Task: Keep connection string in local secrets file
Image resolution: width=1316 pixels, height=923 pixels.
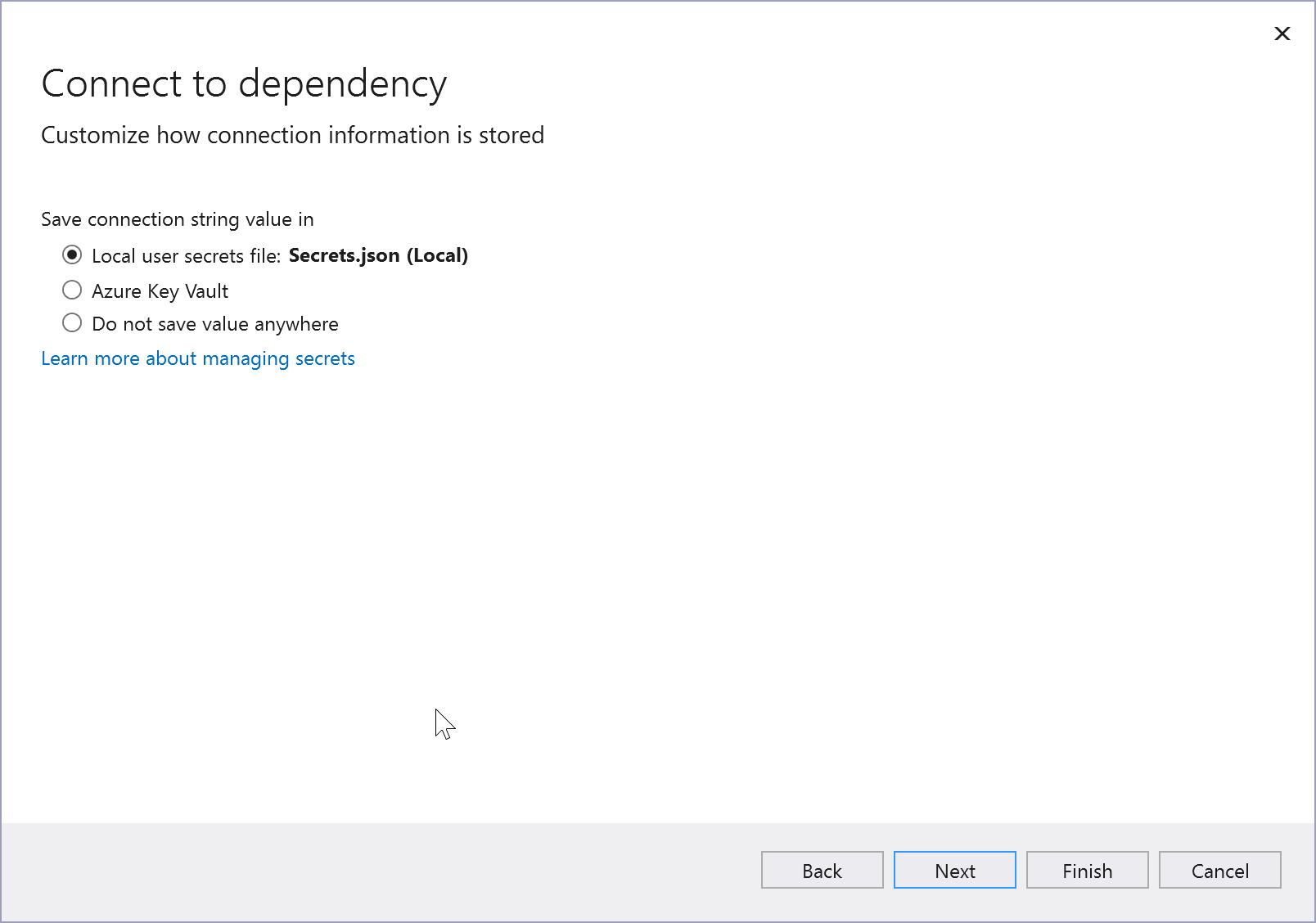Action: [72, 255]
